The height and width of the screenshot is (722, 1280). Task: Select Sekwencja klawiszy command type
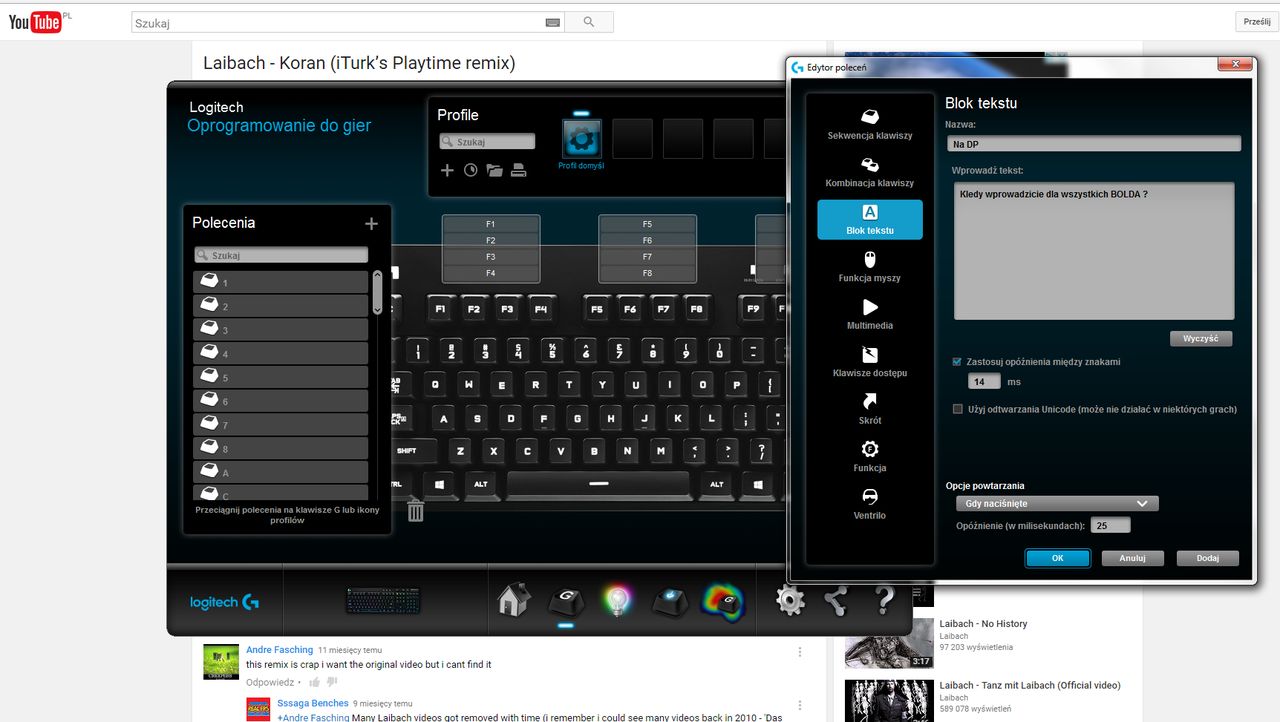[869, 125]
